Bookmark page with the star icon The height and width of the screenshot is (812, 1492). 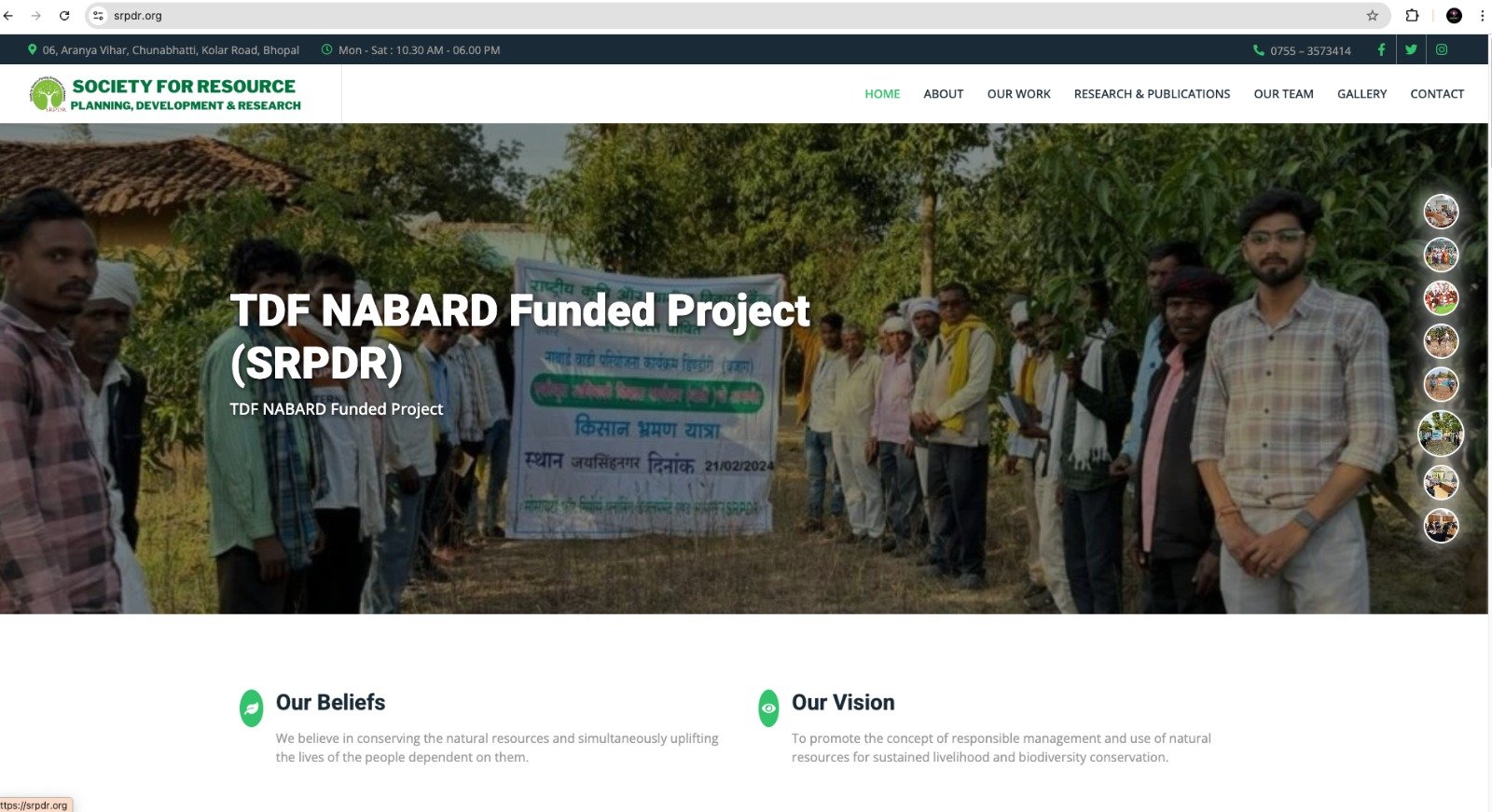[x=1372, y=16]
